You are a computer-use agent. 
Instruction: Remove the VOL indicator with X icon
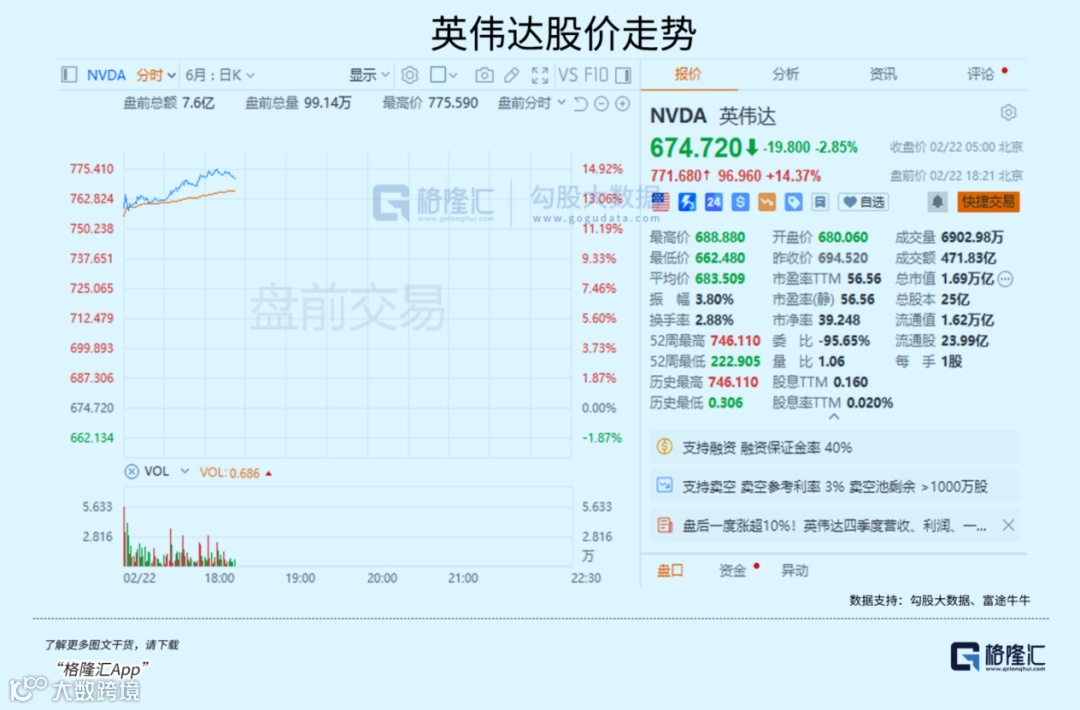point(131,472)
